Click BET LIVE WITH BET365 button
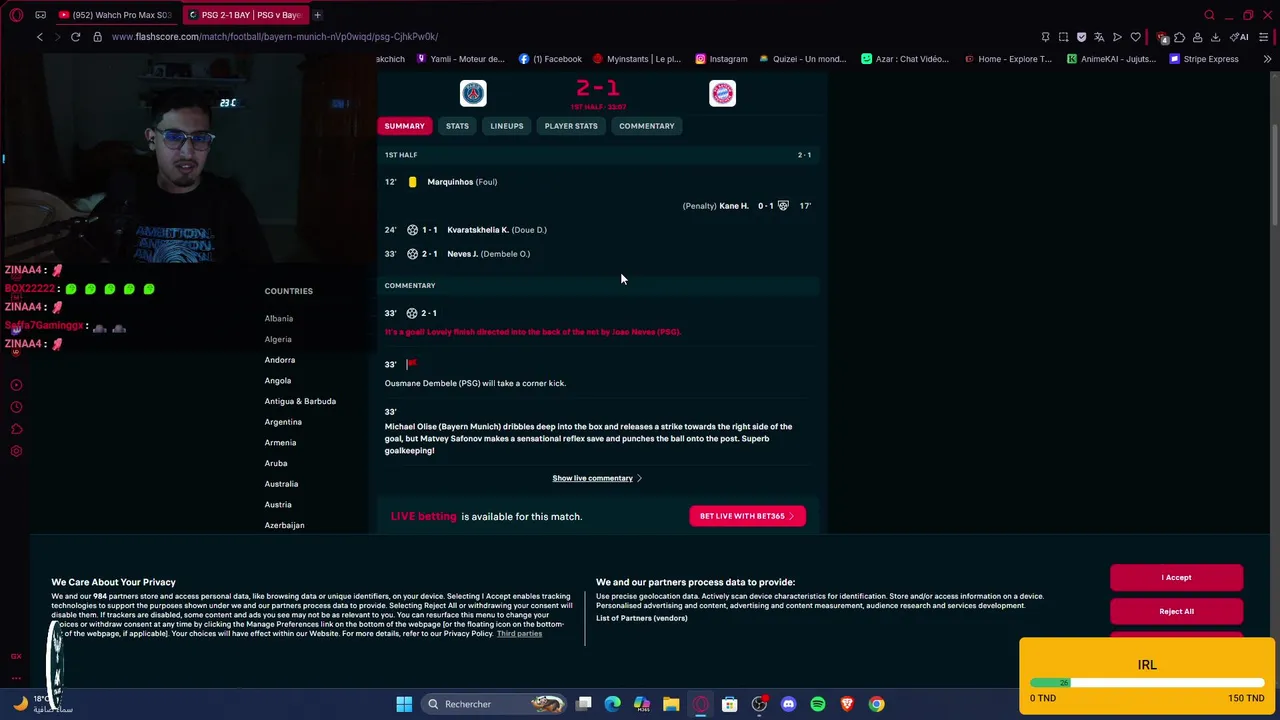The width and height of the screenshot is (1280, 720). click(747, 516)
